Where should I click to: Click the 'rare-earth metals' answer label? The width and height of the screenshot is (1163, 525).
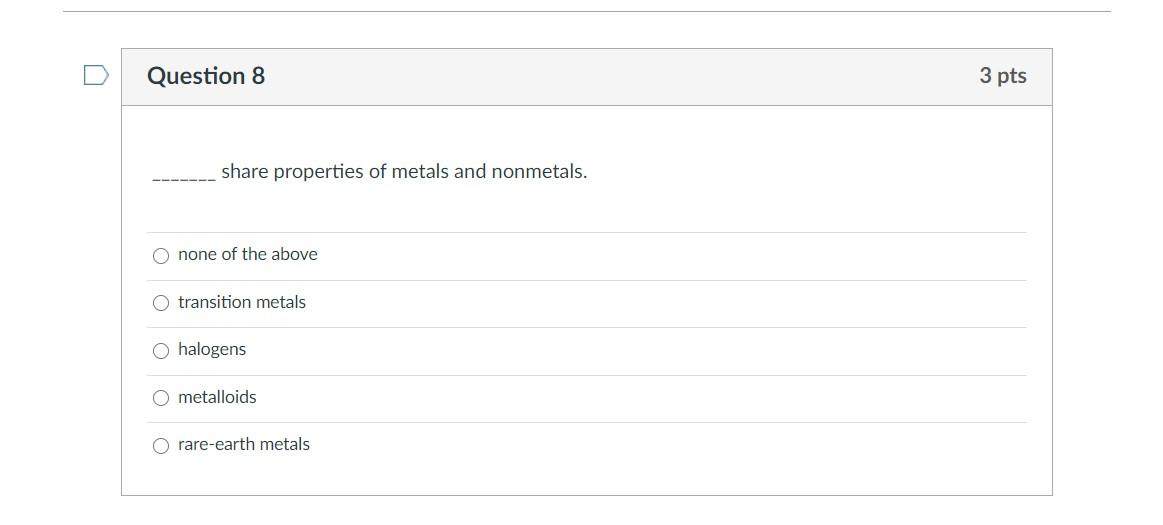243,444
